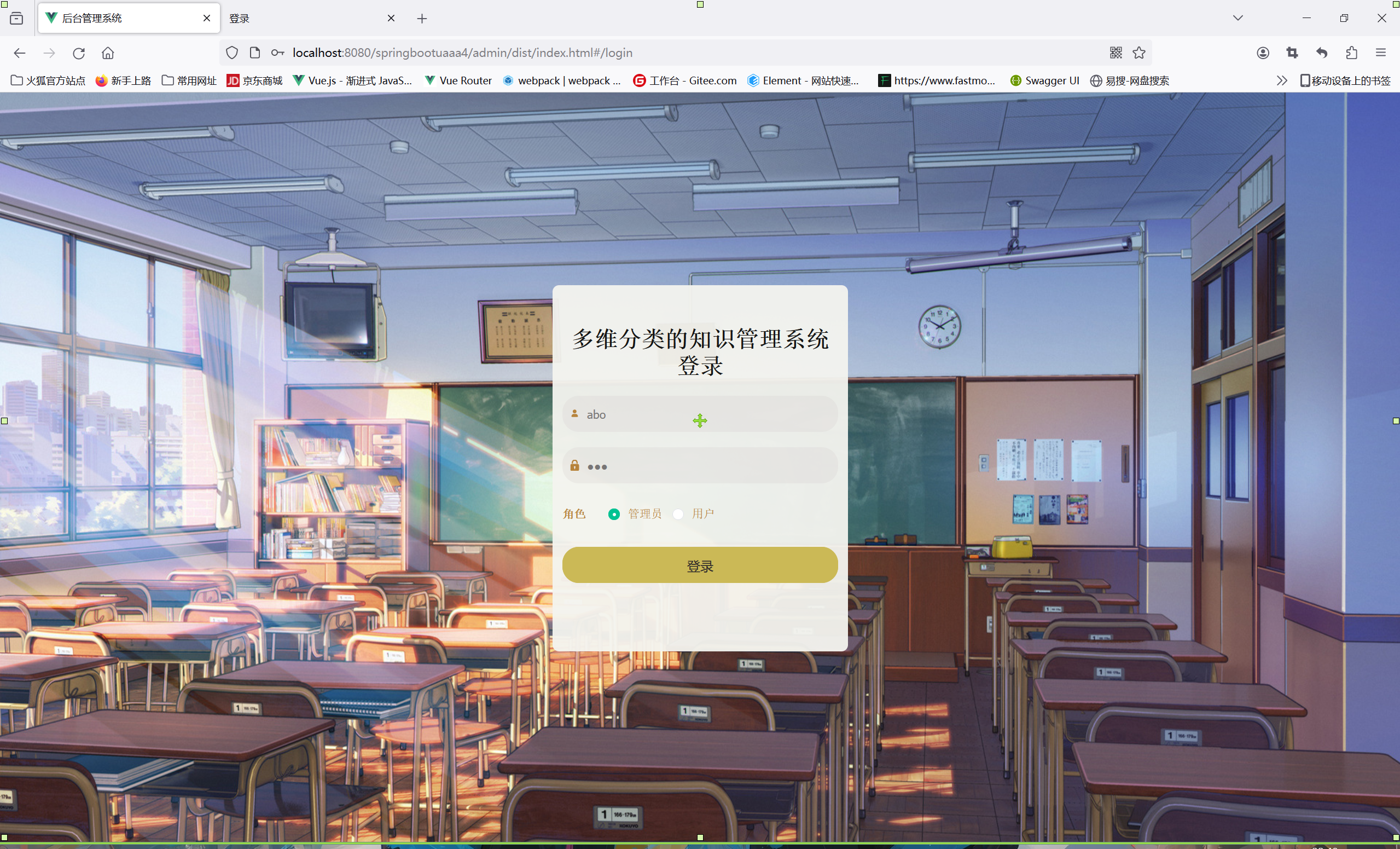Show more bookmarks via the chevron

coord(1281,81)
